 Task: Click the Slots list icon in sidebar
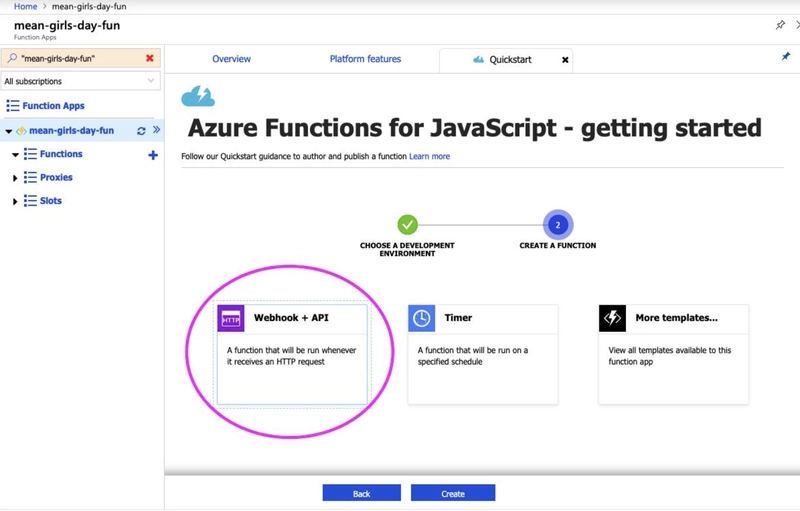pos(30,201)
